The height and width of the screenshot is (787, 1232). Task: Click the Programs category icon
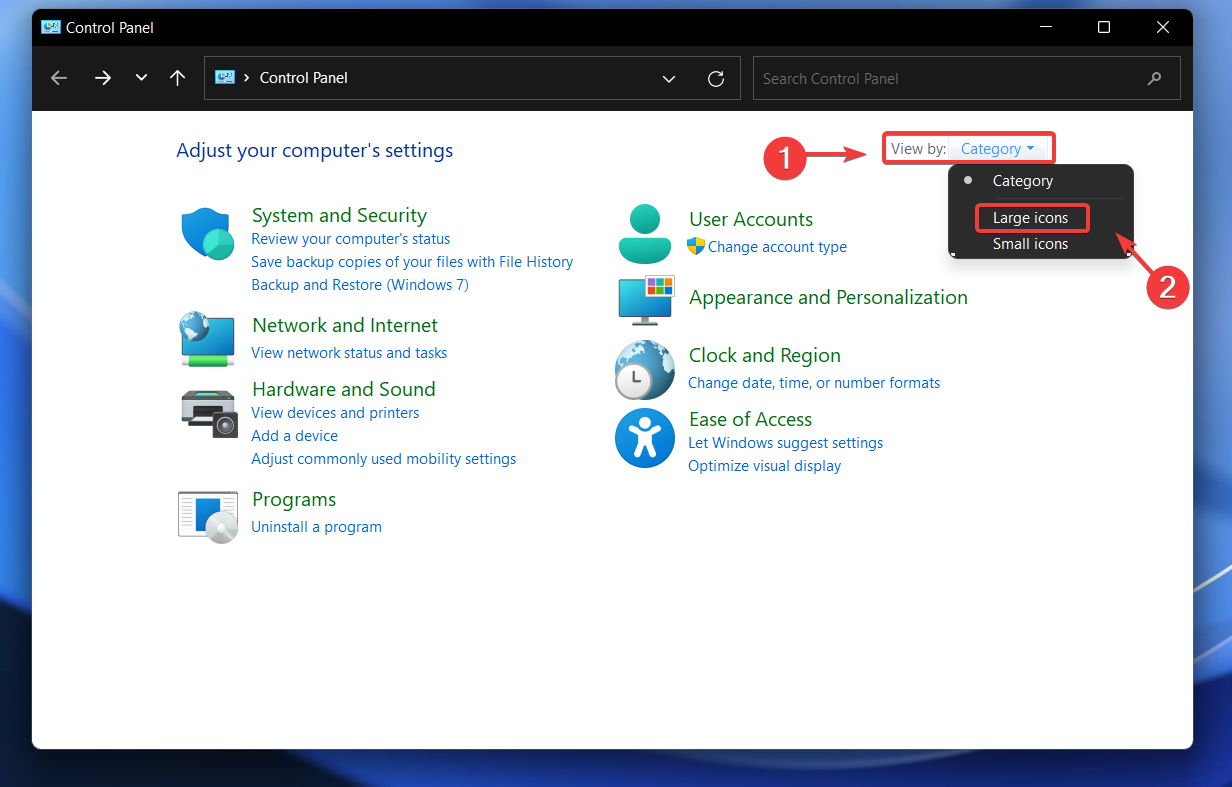tap(207, 515)
